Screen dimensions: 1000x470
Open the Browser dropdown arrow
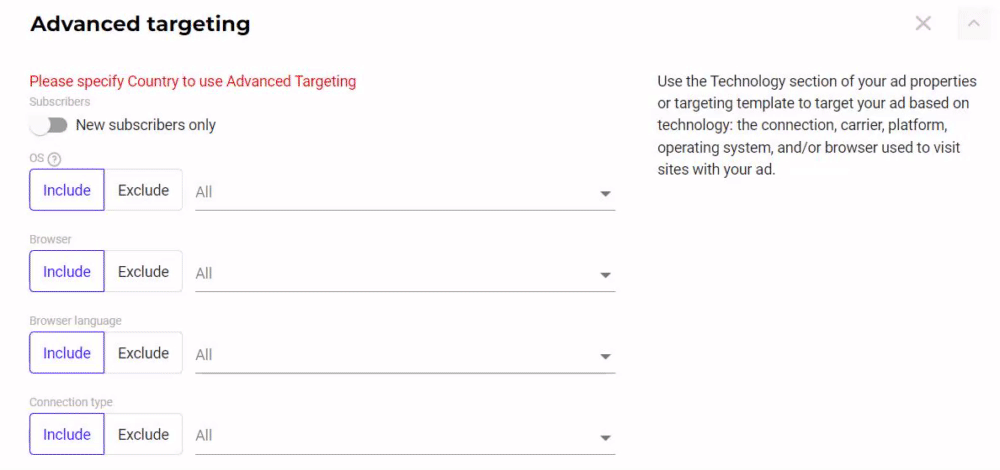605,275
